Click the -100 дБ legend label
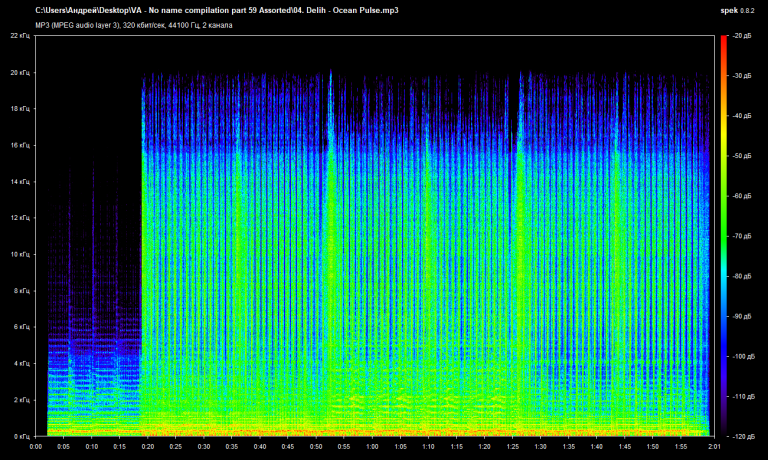 click(743, 357)
